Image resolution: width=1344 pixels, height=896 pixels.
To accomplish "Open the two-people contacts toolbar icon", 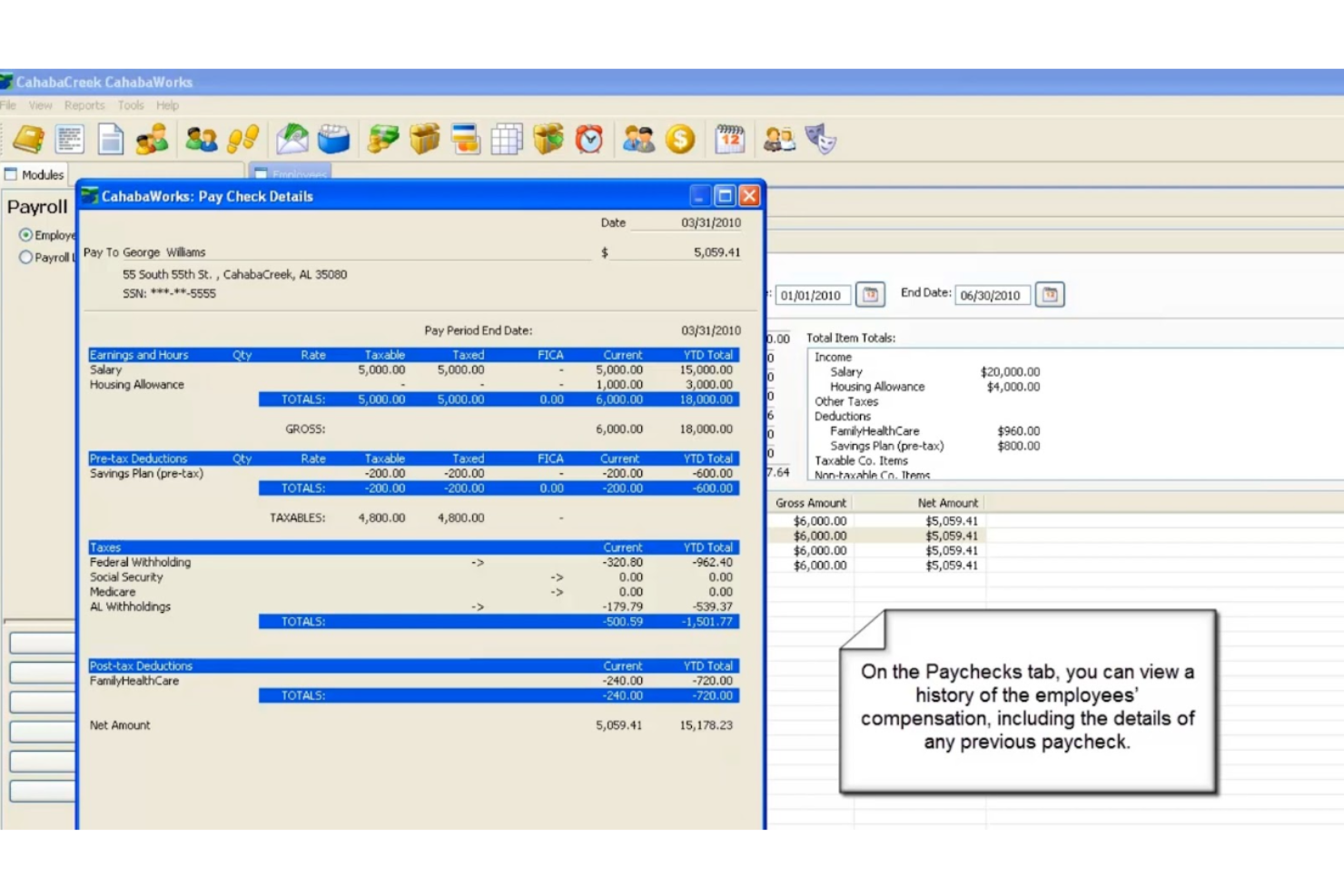I will [x=201, y=139].
